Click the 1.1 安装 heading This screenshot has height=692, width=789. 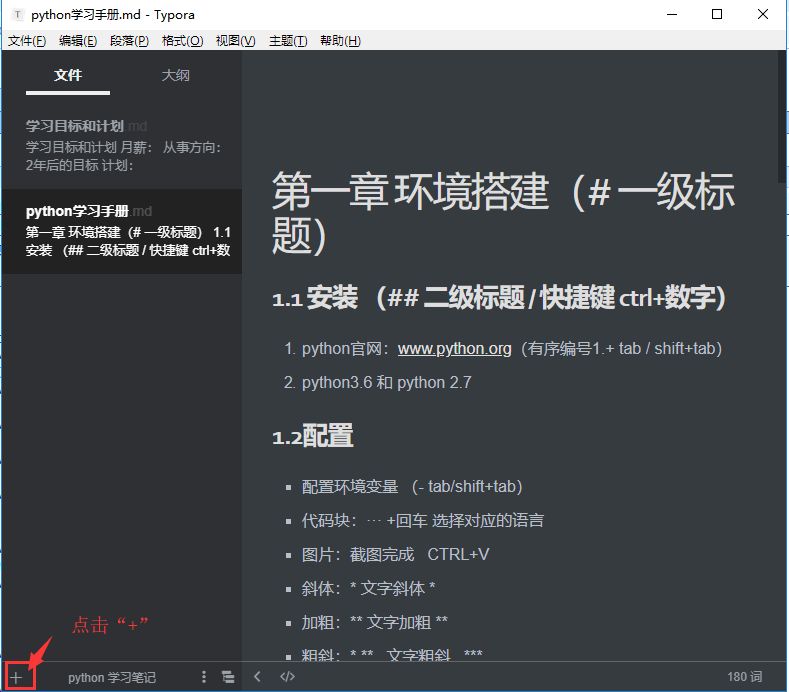(498, 297)
